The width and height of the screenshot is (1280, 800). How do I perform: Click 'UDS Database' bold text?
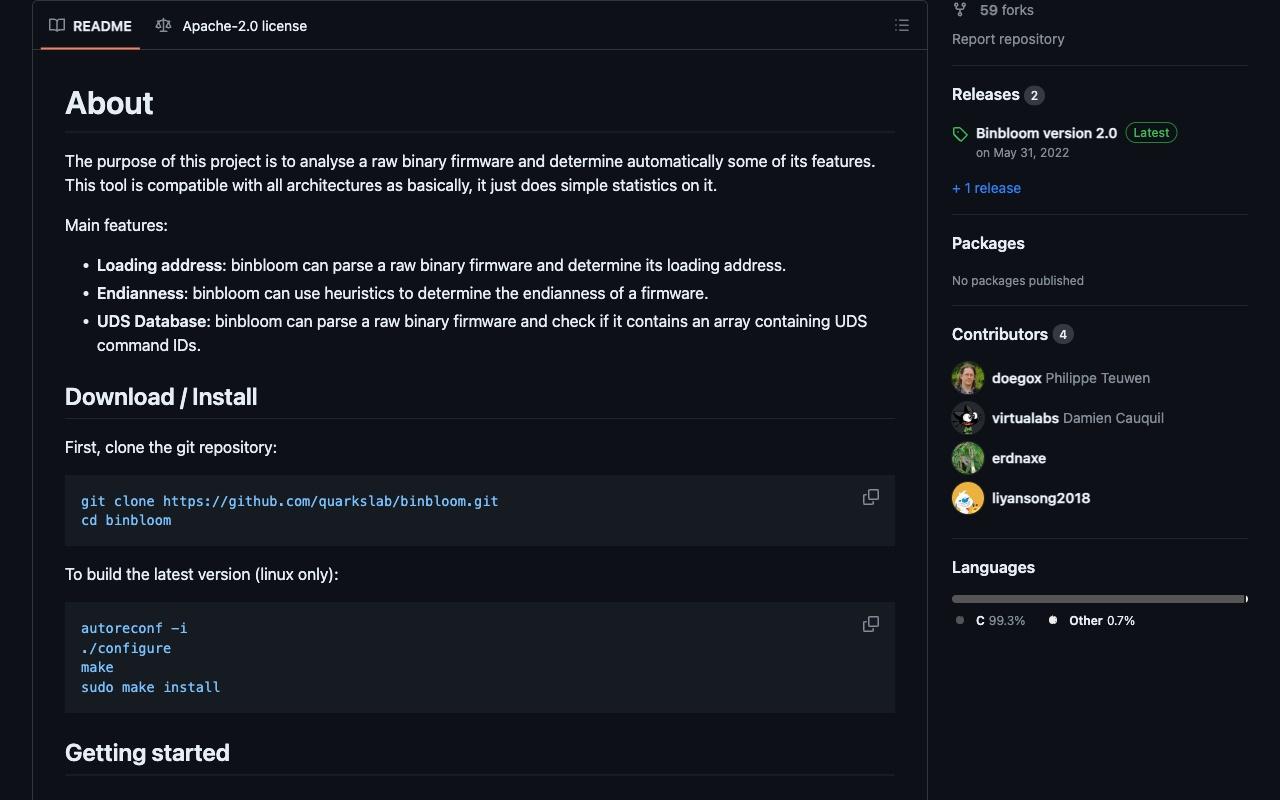tap(151, 321)
